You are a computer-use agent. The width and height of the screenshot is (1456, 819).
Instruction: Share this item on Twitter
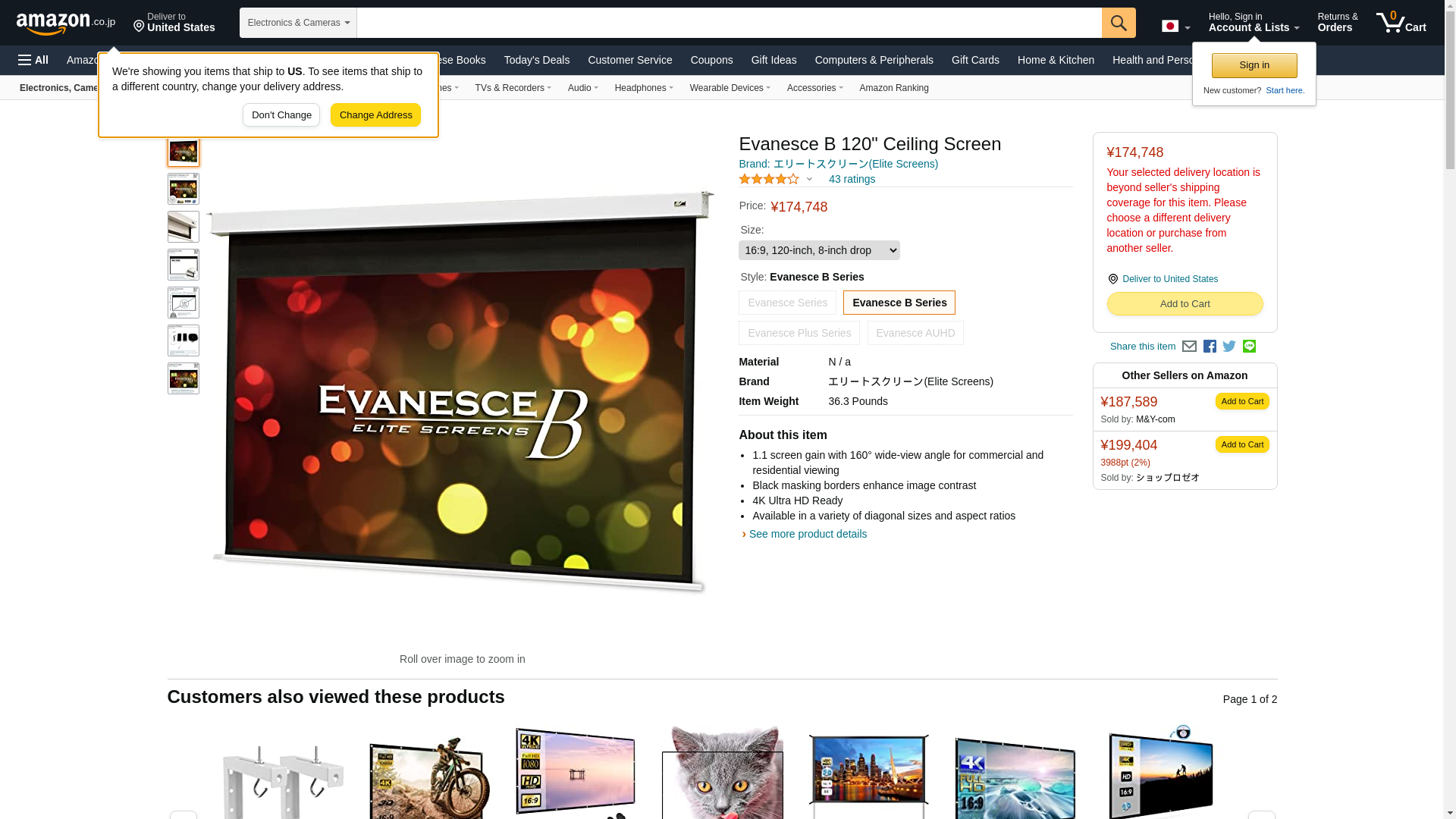pos(1229,347)
